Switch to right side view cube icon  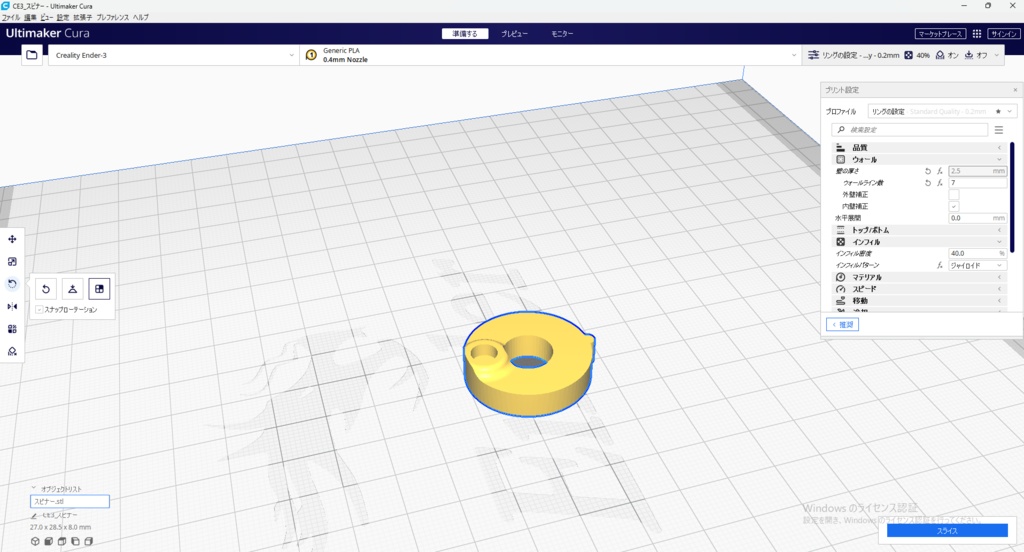89,541
